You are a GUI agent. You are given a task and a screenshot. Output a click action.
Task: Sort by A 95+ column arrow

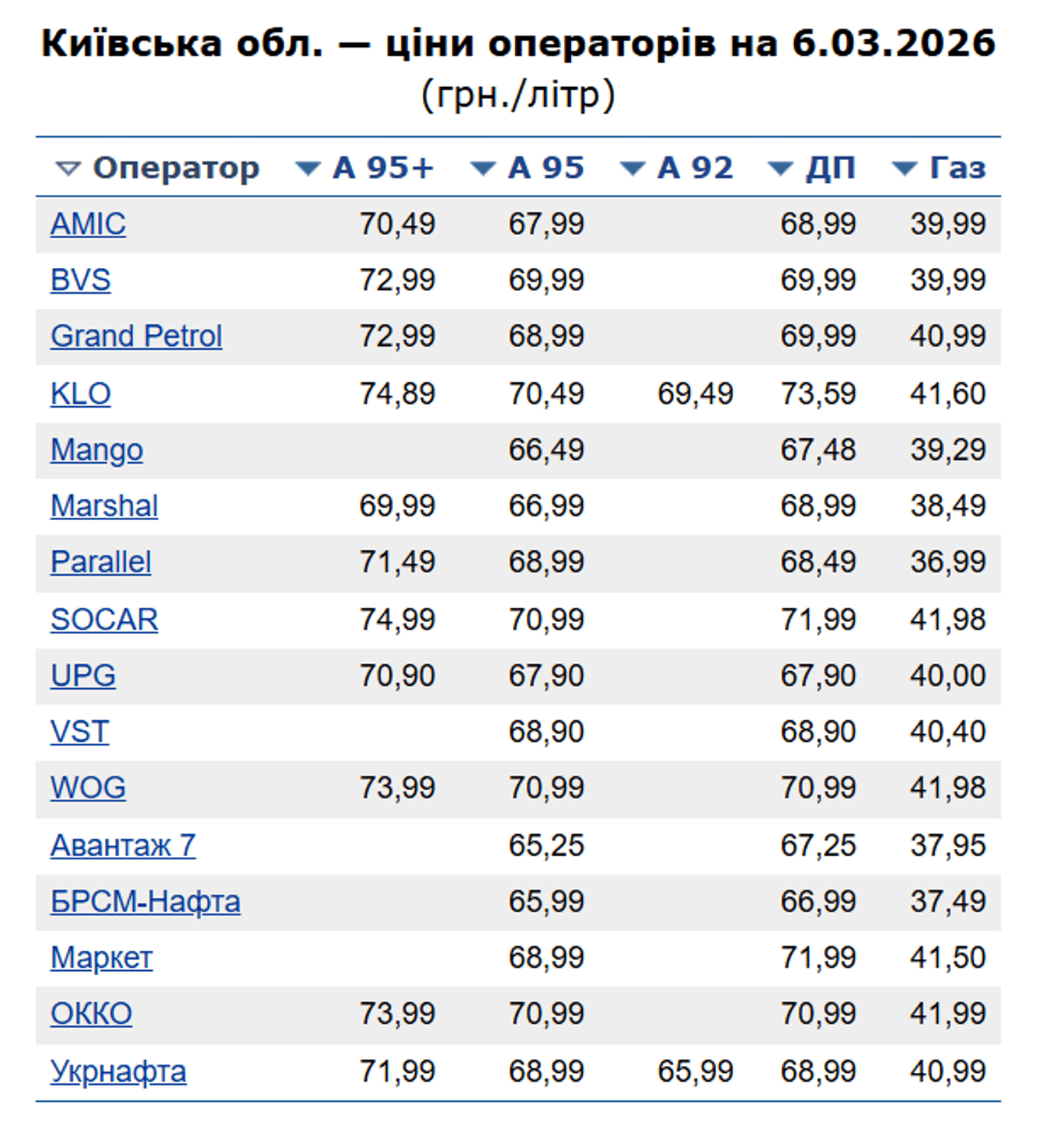click(x=307, y=169)
